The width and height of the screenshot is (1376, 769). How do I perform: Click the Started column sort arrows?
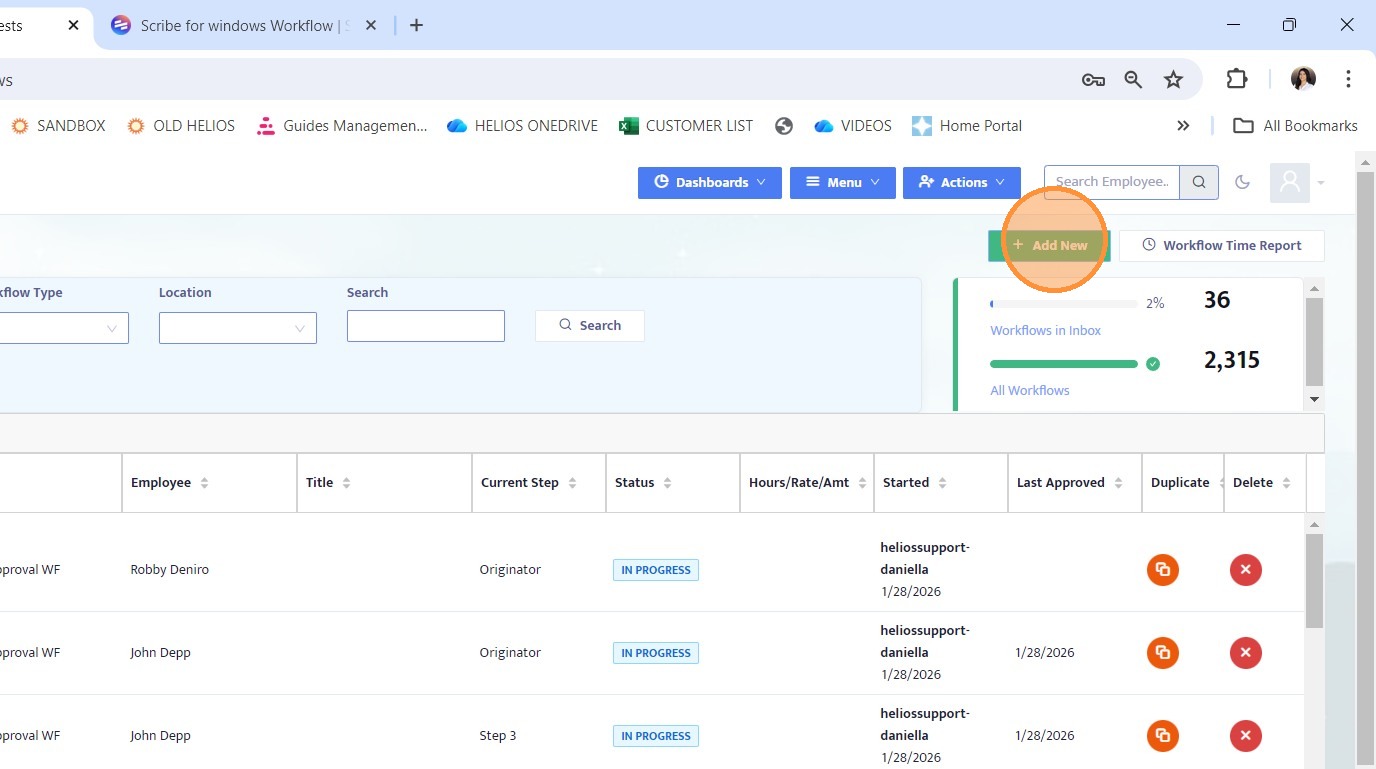tap(942, 483)
